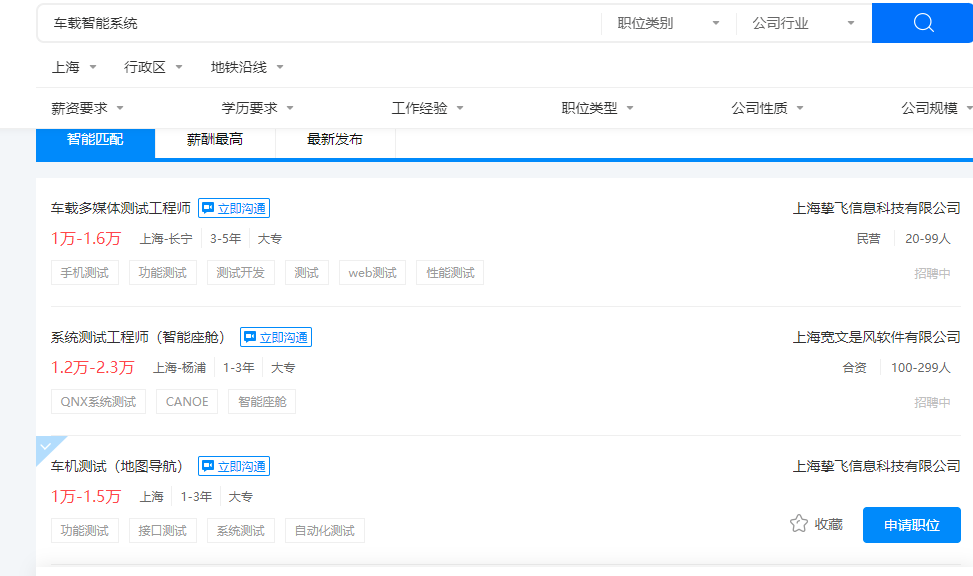Click the 申请职位 button
This screenshot has height=576, width=973.
(x=912, y=525)
